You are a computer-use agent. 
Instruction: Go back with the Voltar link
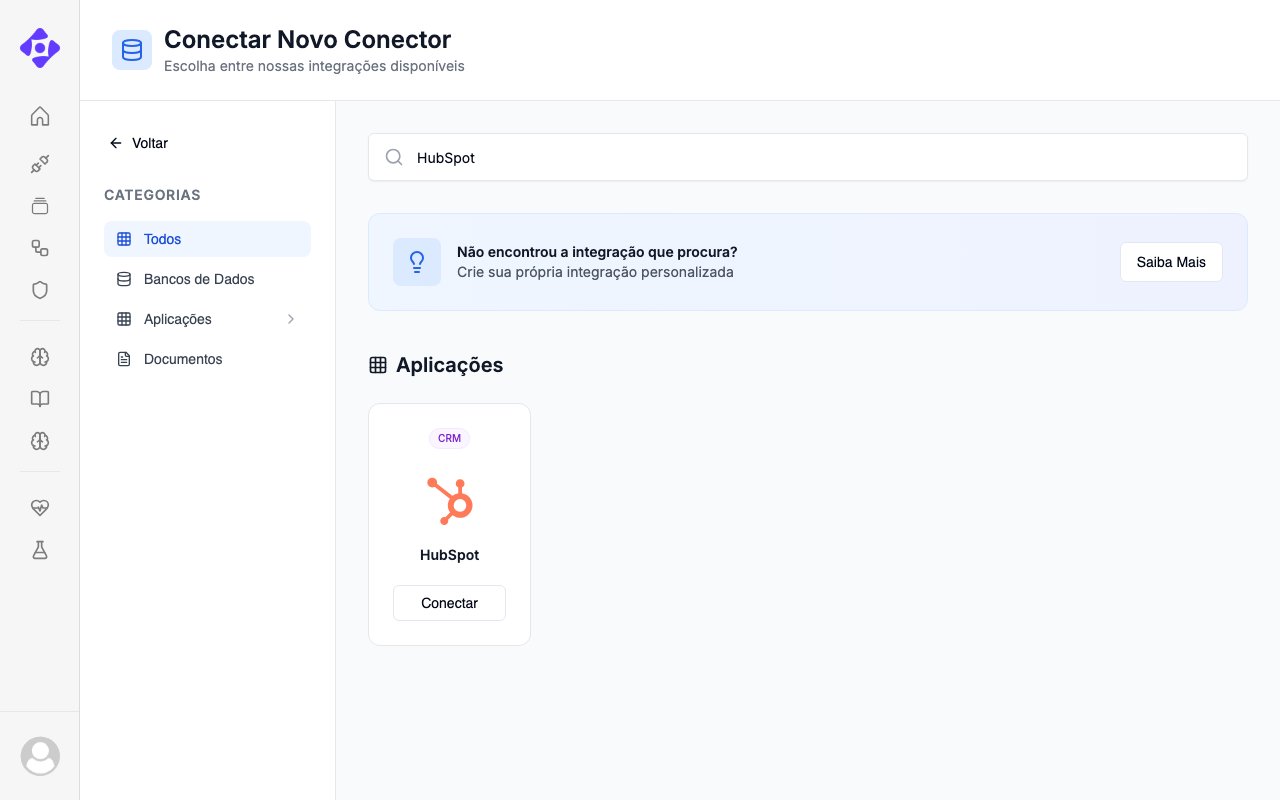point(139,143)
